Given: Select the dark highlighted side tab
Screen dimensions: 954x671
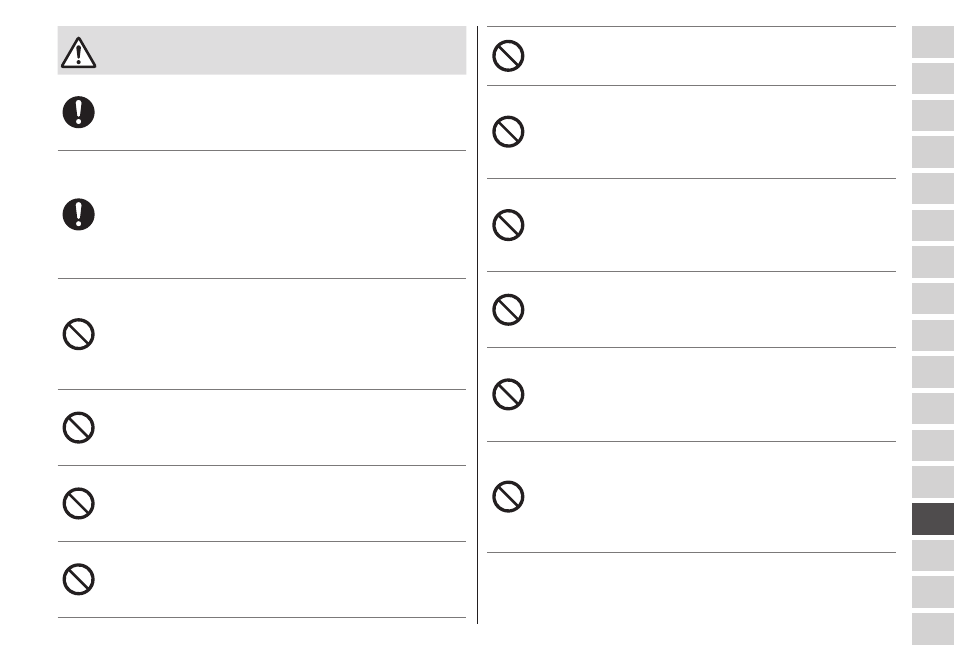Looking at the screenshot, I should [933, 519].
